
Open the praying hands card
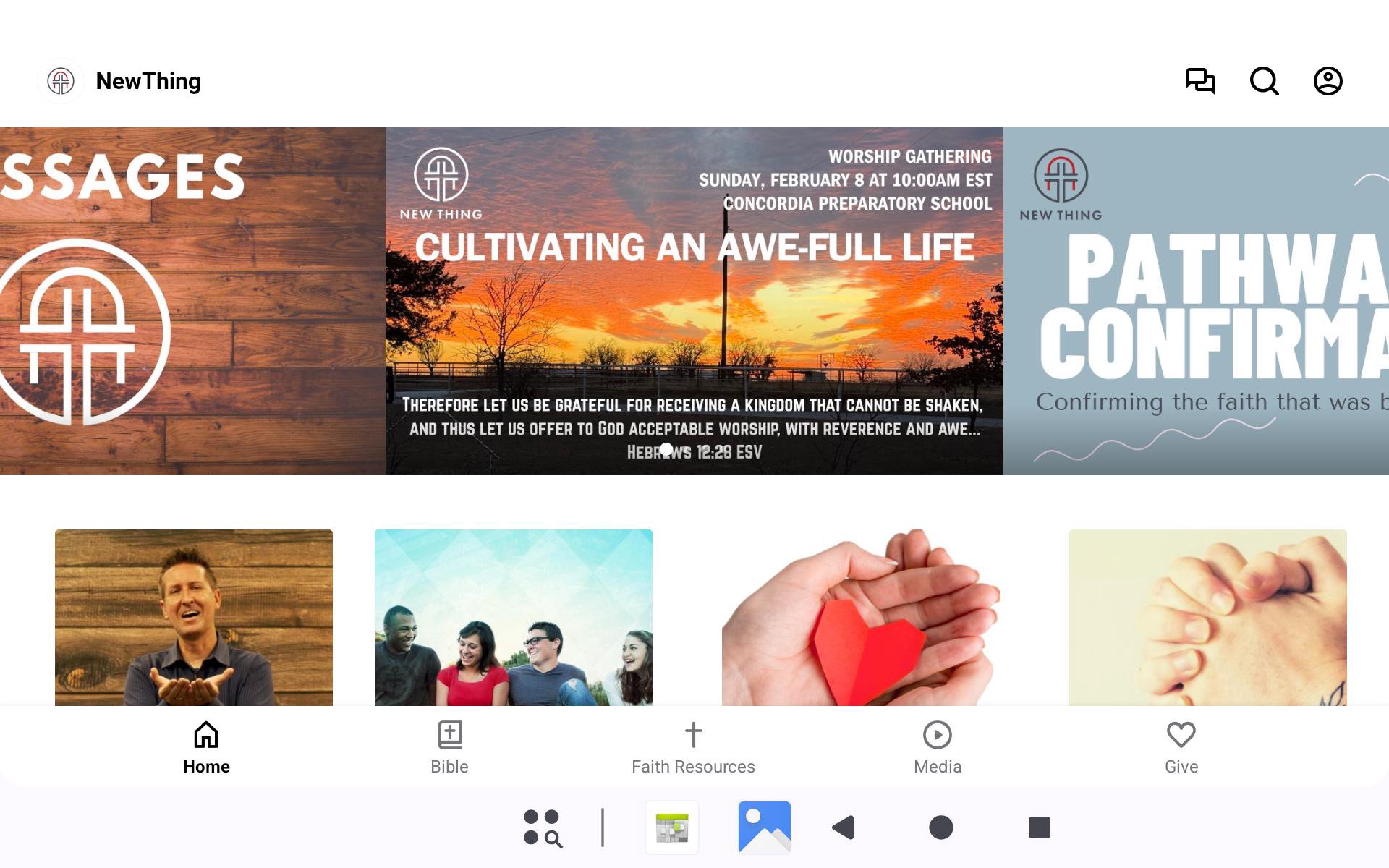click(1208, 618)
